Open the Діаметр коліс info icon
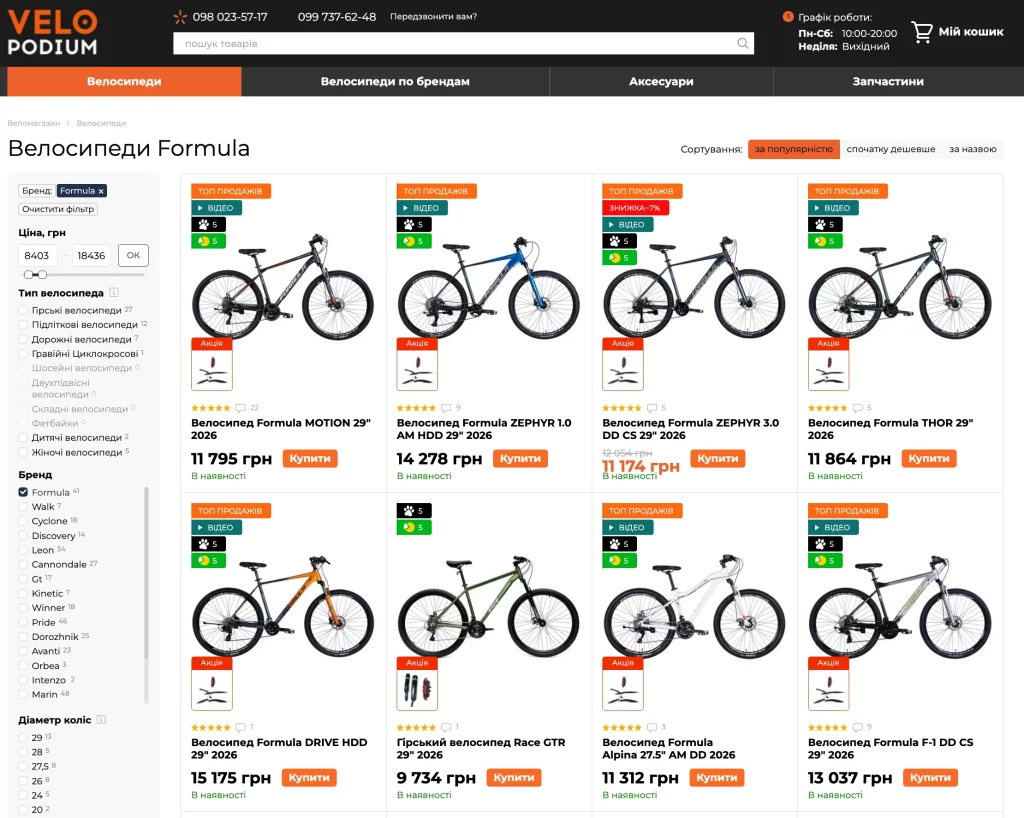Screen dimensions: 1024x818 (101, 719)
